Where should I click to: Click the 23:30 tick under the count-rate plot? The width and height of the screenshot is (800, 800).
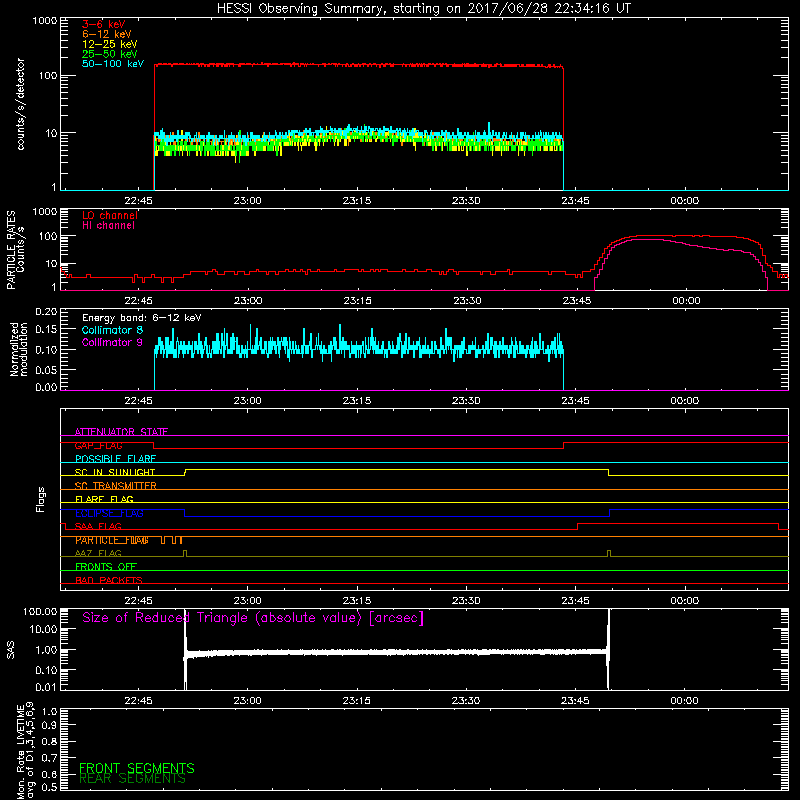coord(466,201)
